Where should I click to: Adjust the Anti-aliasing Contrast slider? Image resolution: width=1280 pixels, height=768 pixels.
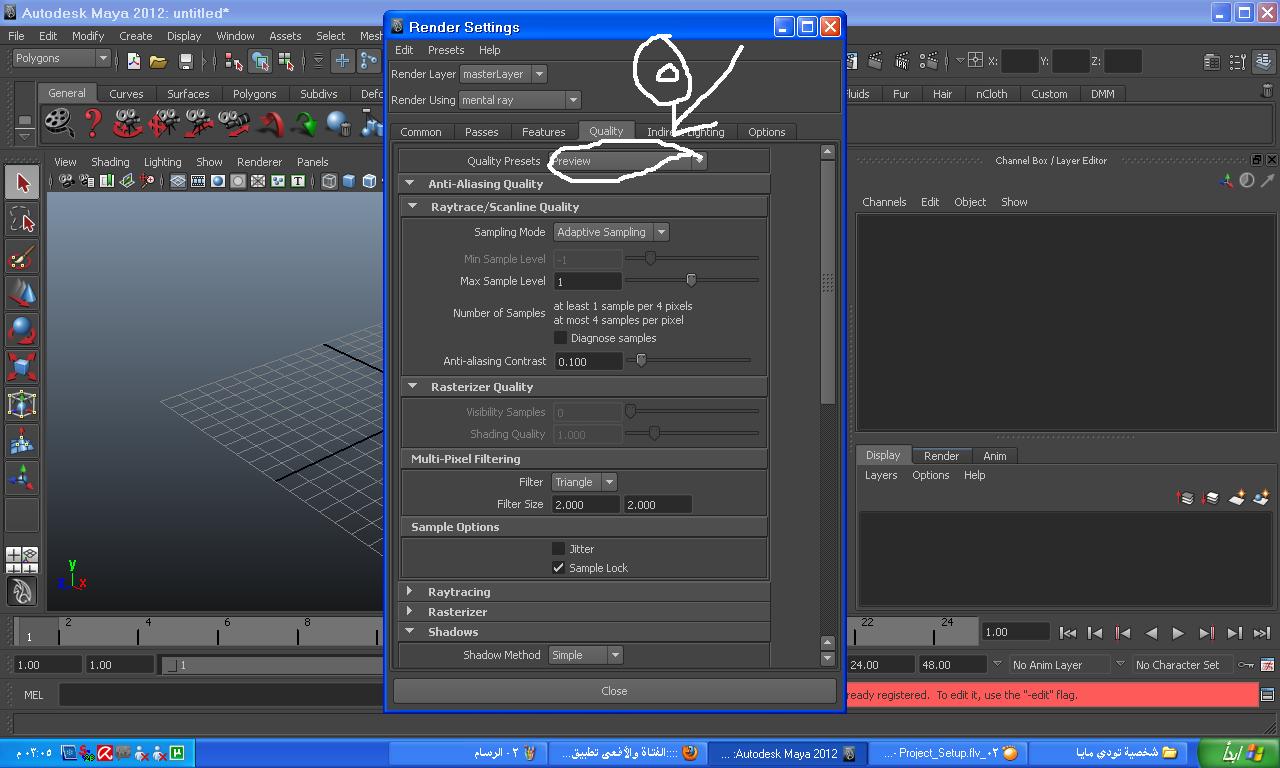pos(641,360)
